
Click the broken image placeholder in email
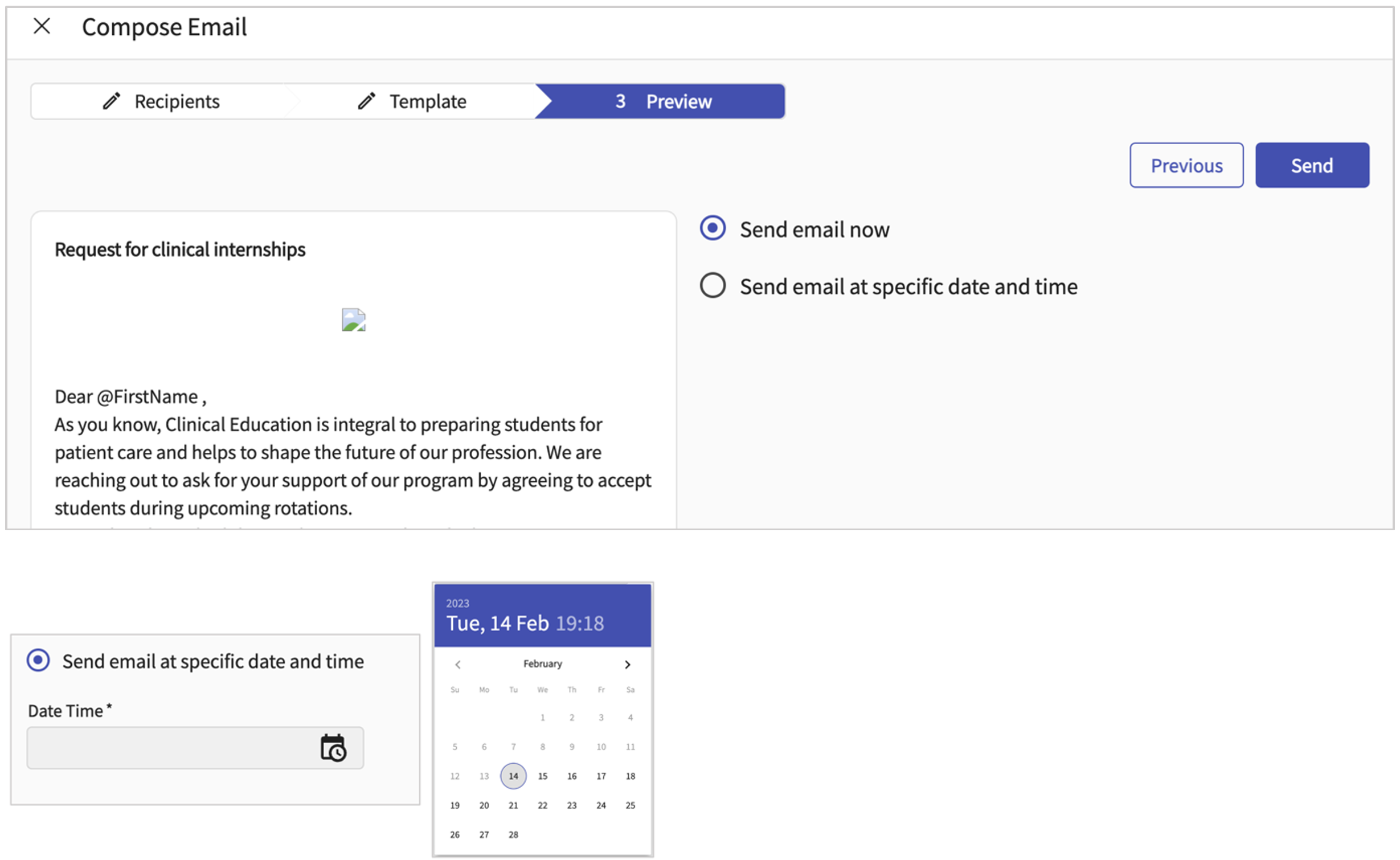[353, 320]
